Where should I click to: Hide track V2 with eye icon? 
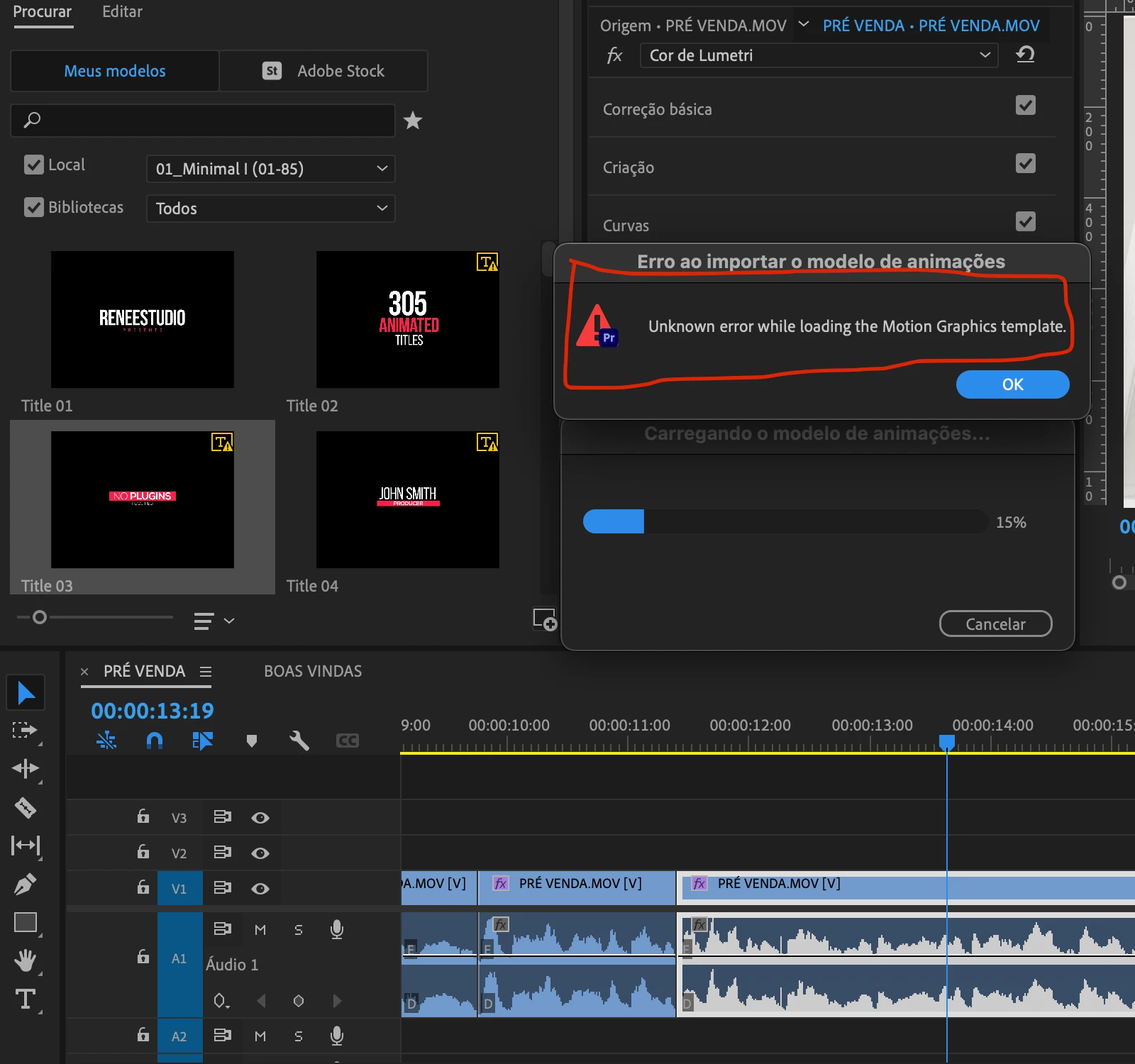[x=260, y=853]
